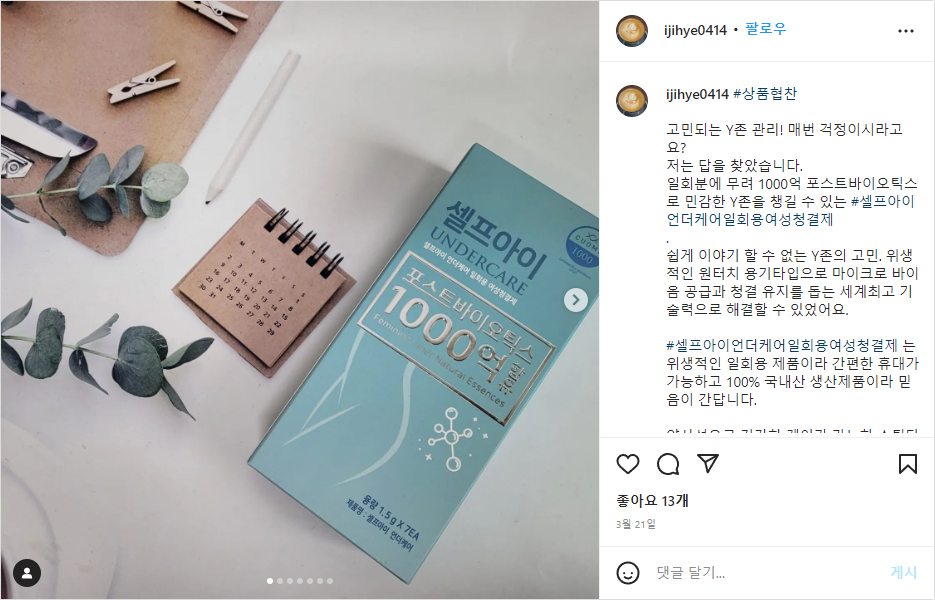The image size is (935, 600).
Task: Go to next photo with arrow
Action: (575, 300)
